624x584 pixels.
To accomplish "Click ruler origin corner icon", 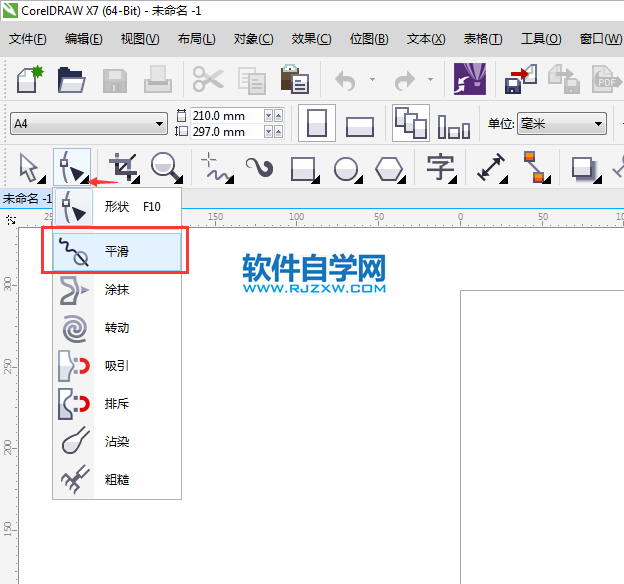I will coord(11,220).
